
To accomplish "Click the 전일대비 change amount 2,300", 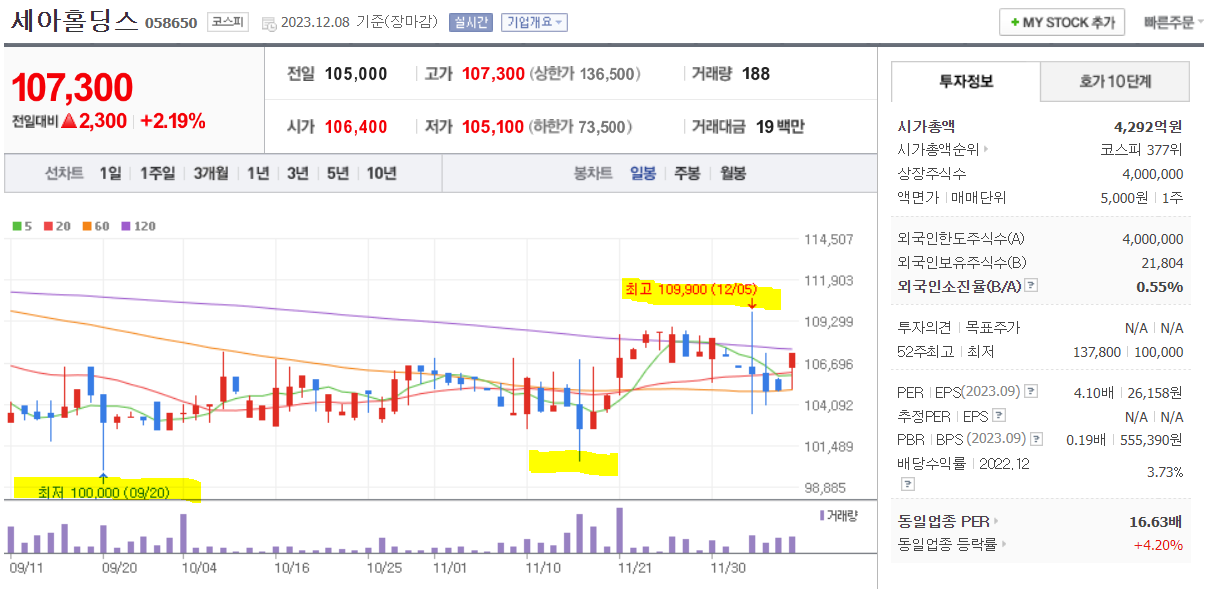I will pyautogui.click(x=103, y=121).
